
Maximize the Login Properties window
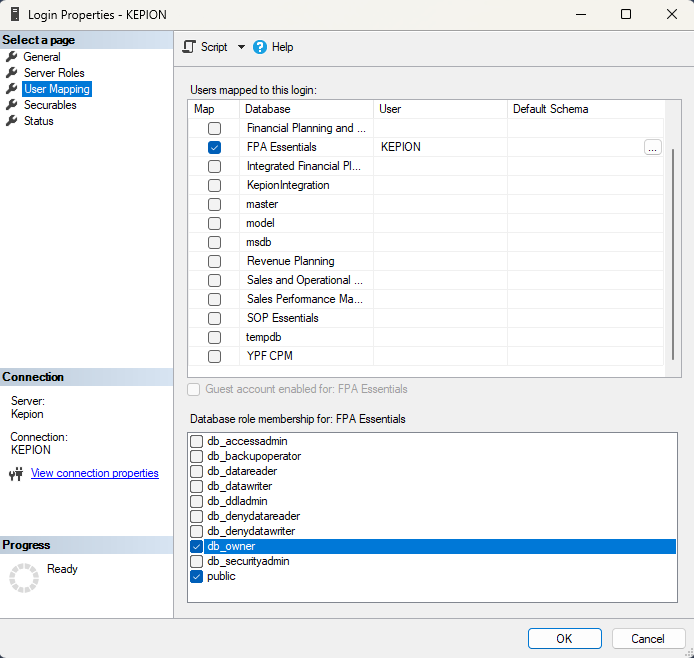click(x=626, y=14)
